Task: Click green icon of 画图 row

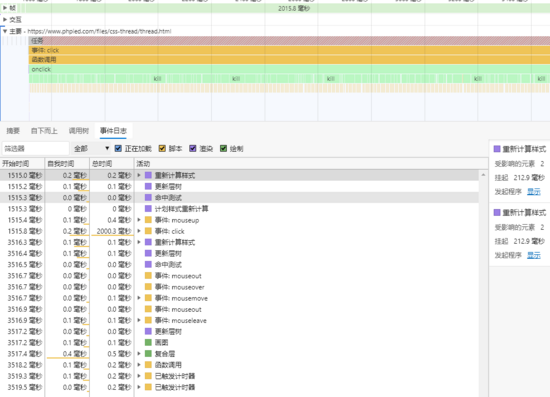Action: [148, 343]
